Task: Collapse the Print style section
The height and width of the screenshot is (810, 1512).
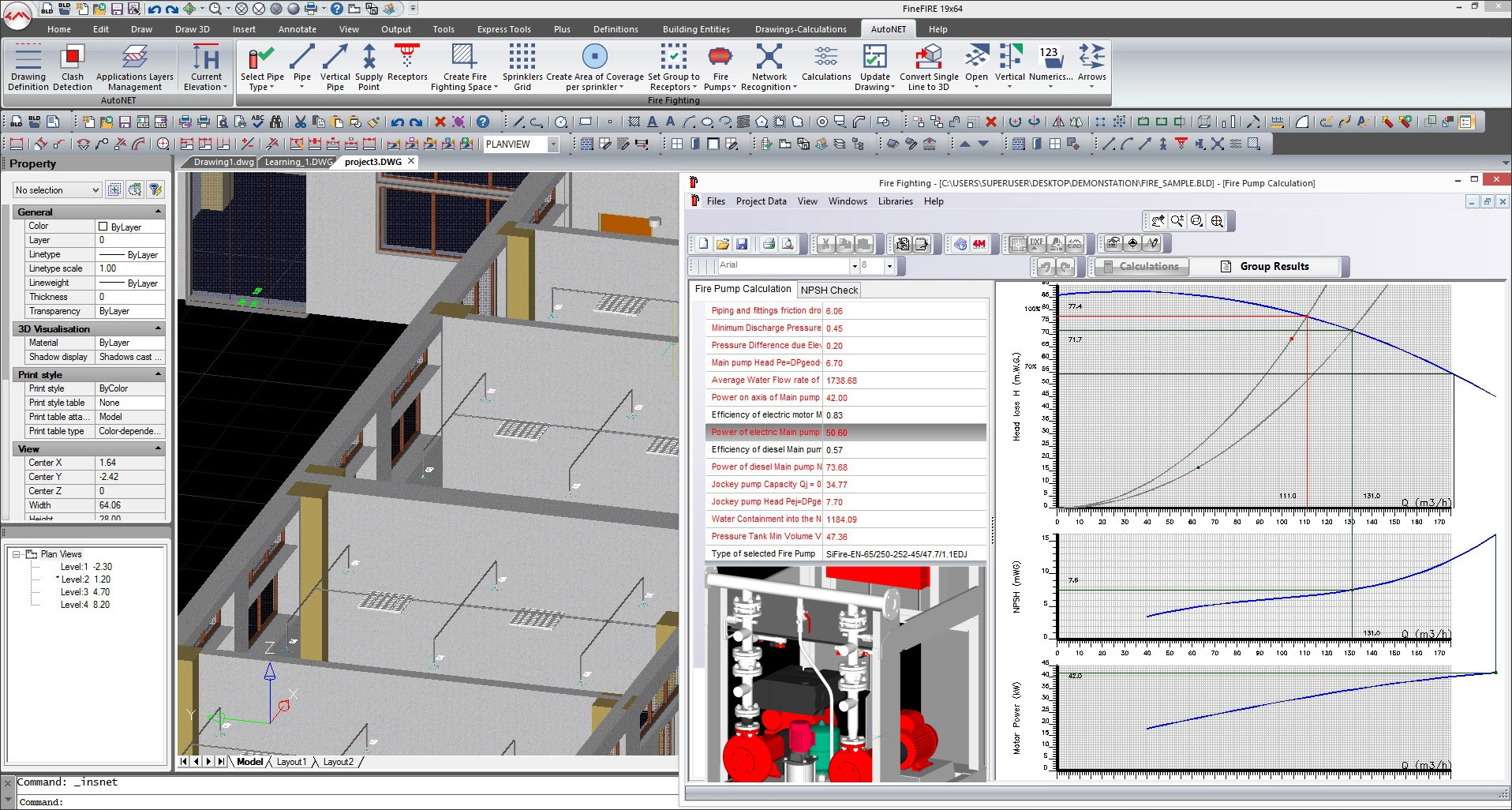Action: pos(158,374)
